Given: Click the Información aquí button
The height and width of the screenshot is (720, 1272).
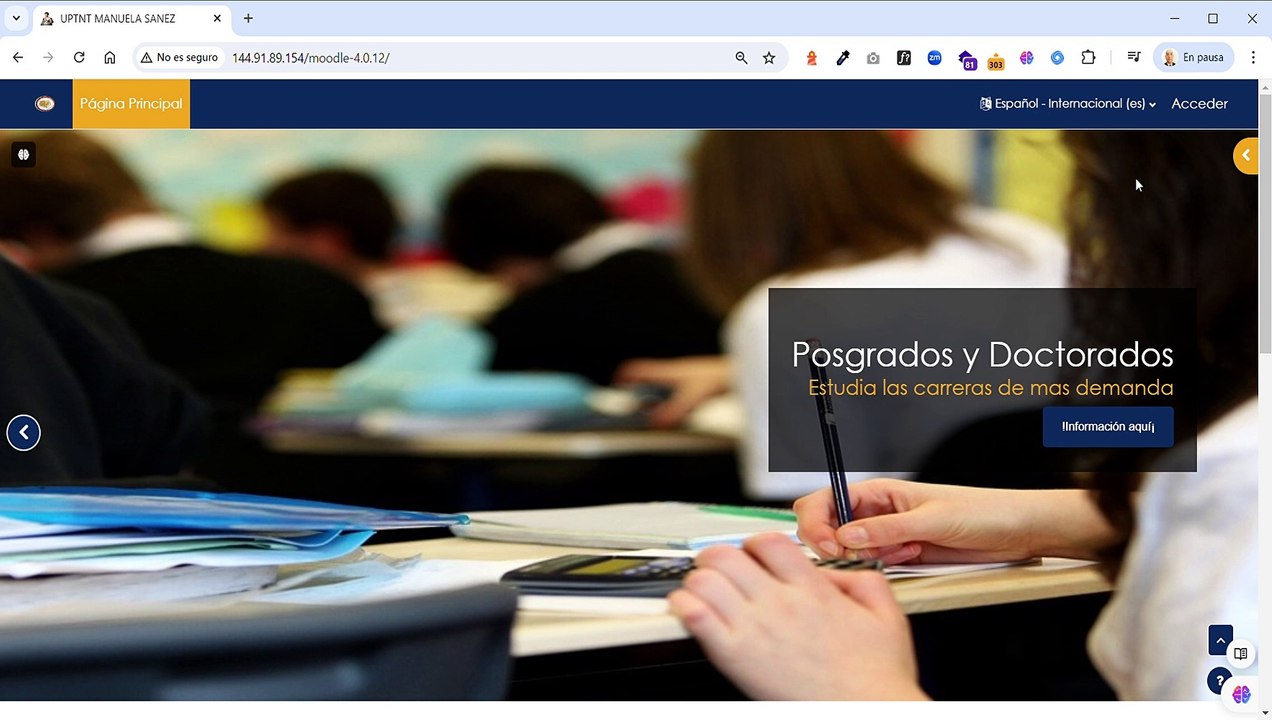Looking at the screenshot, I should (1108, 427).
